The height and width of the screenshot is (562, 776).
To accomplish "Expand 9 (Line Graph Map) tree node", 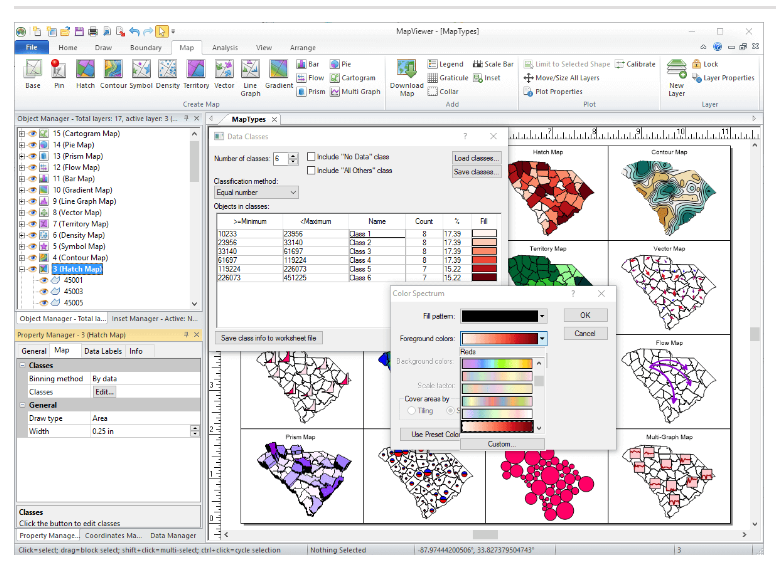I will coord(22,201).
